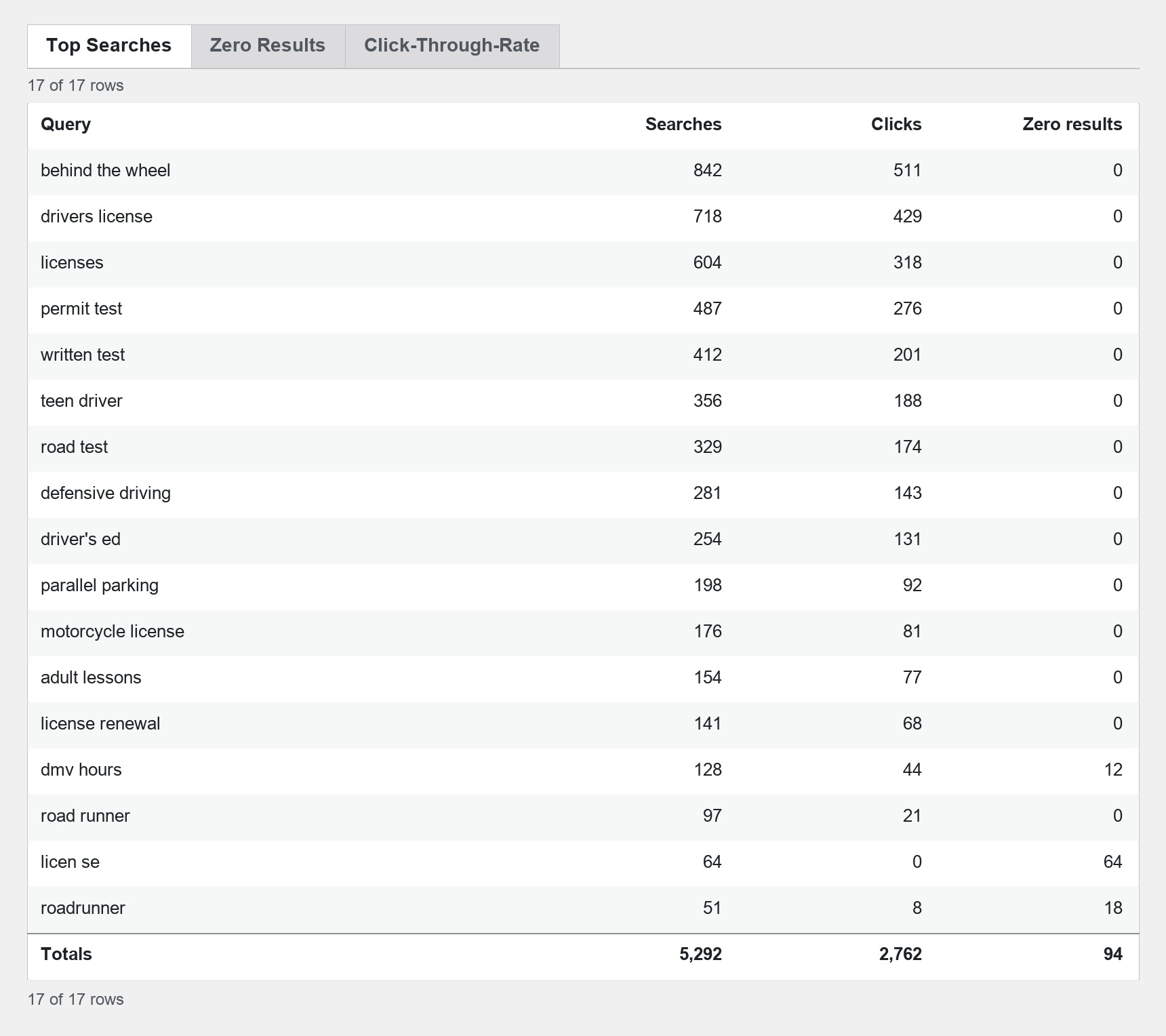The height and width of the screenshot is (1036, 1166).
Task: Sort by the Zero results column header
Action: pos(1072,125)
